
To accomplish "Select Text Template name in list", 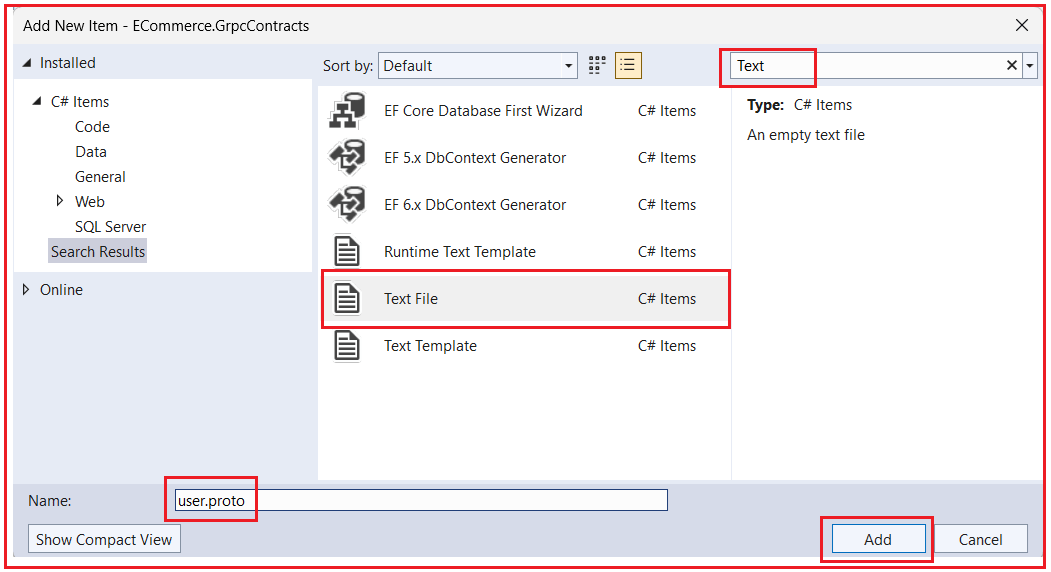I will [x=430, y=345].
